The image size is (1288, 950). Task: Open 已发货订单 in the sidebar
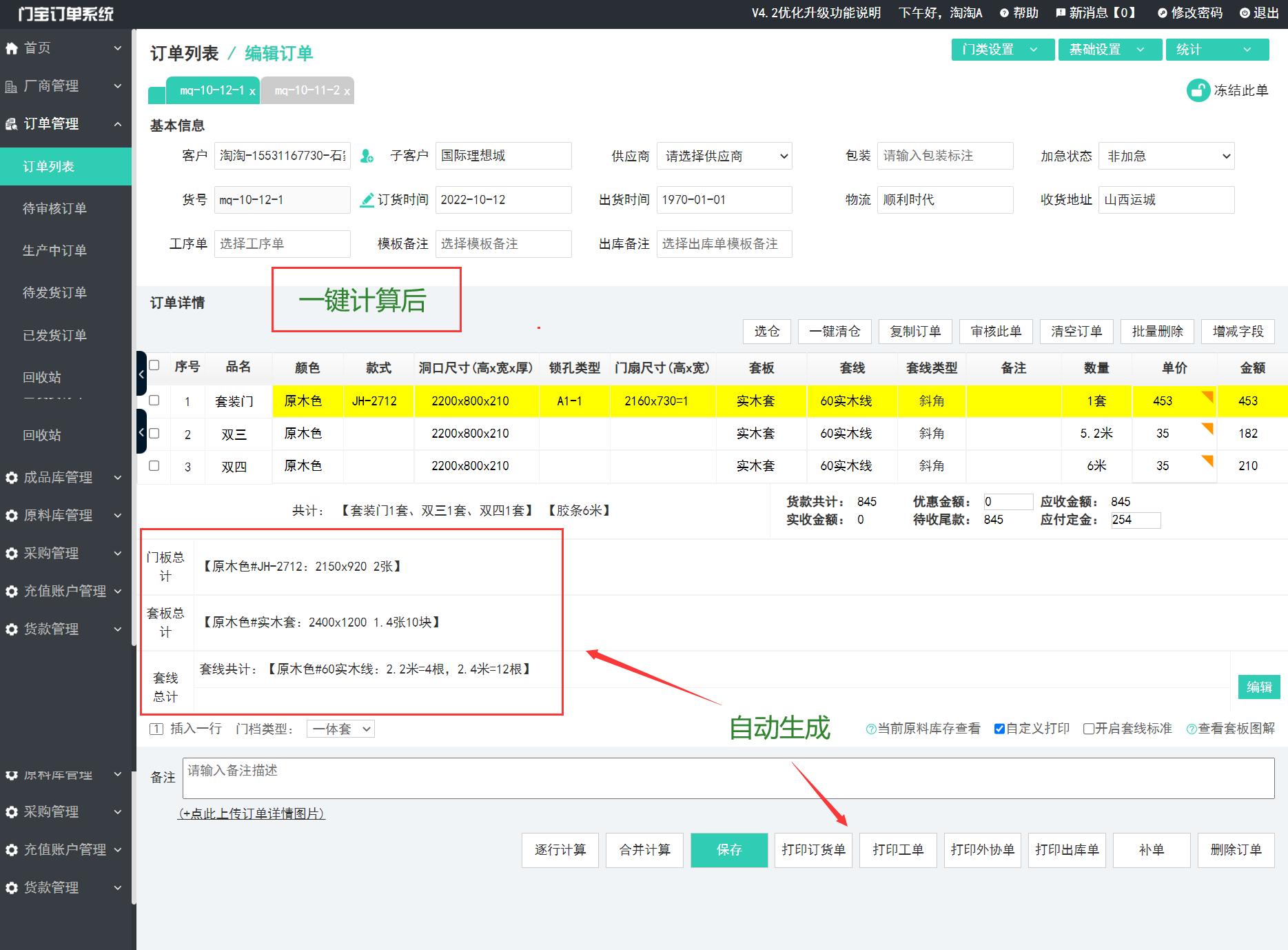(x=55, y=335)
